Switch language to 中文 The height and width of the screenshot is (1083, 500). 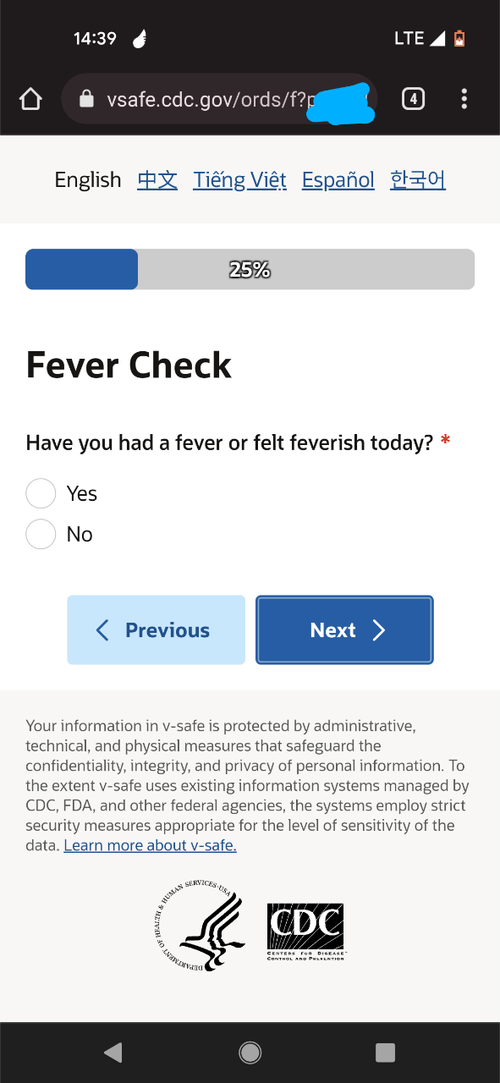[x=157, y=180]
